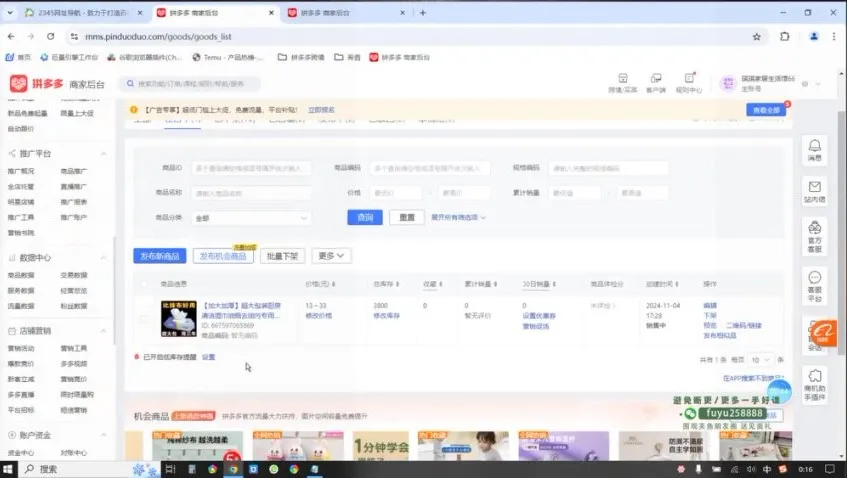The height and width of the screenshot is (478, 847).
Task: Open the 商品分类 dropdown showing 全部
Action: [251, 217]
